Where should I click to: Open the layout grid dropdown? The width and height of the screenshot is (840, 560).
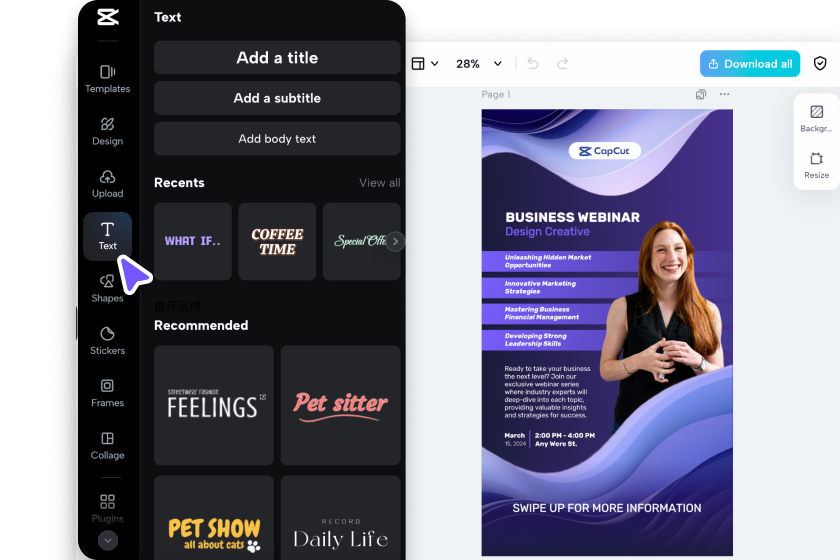[425, 64]
